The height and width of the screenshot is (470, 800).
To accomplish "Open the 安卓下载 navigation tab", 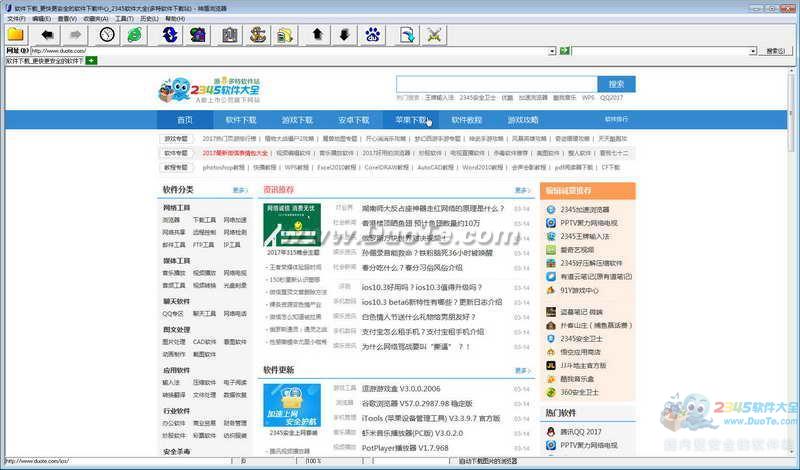I will coord(354,120).
